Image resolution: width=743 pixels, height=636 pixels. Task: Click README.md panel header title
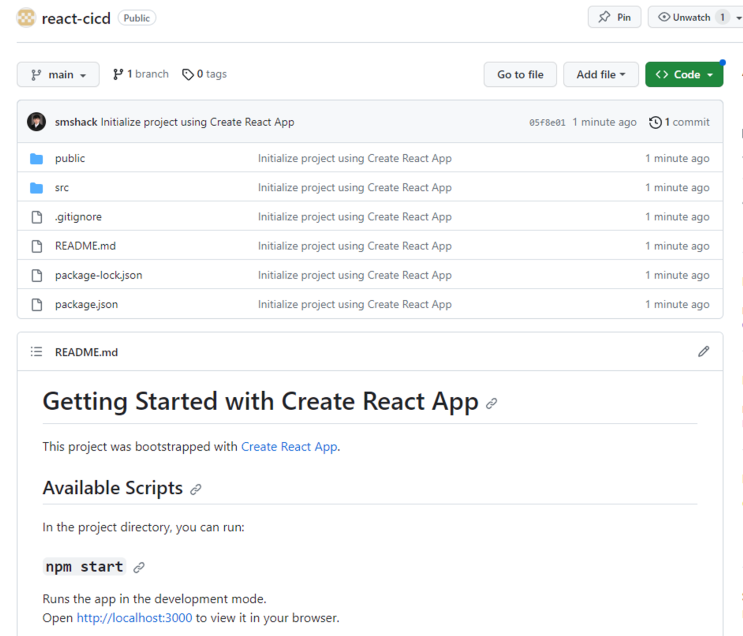86,352
